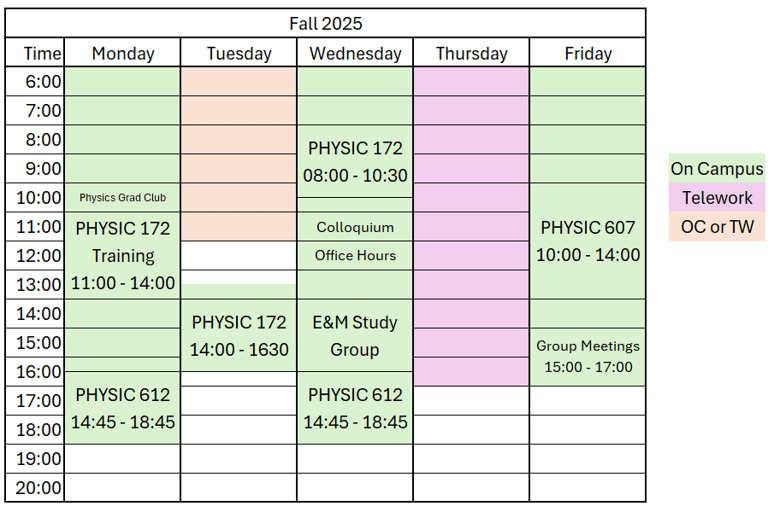Click the Physics Grad Club cell
768x512 pixels.
click(123, 198)
